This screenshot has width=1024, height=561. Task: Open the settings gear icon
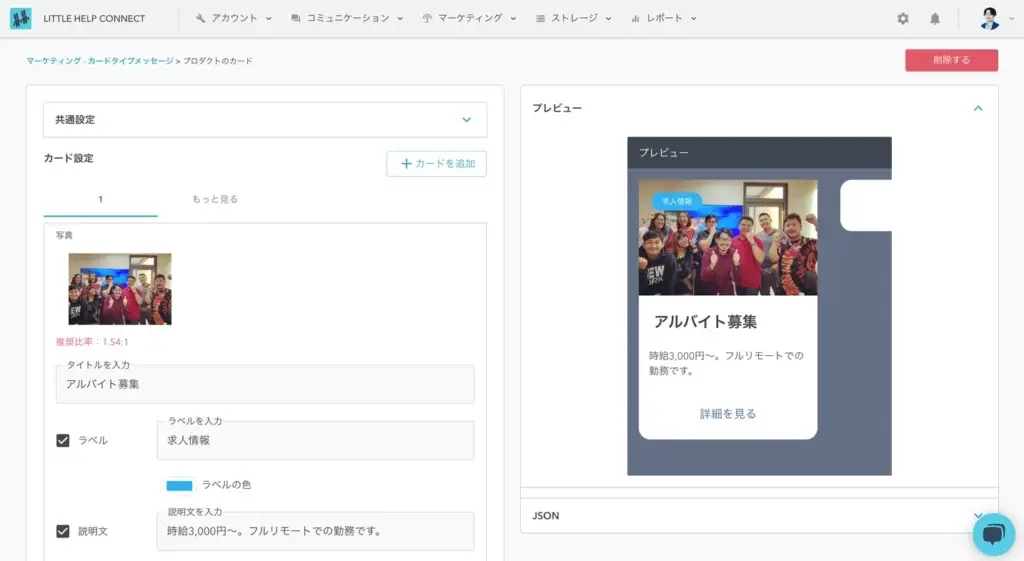coord(903,18)
